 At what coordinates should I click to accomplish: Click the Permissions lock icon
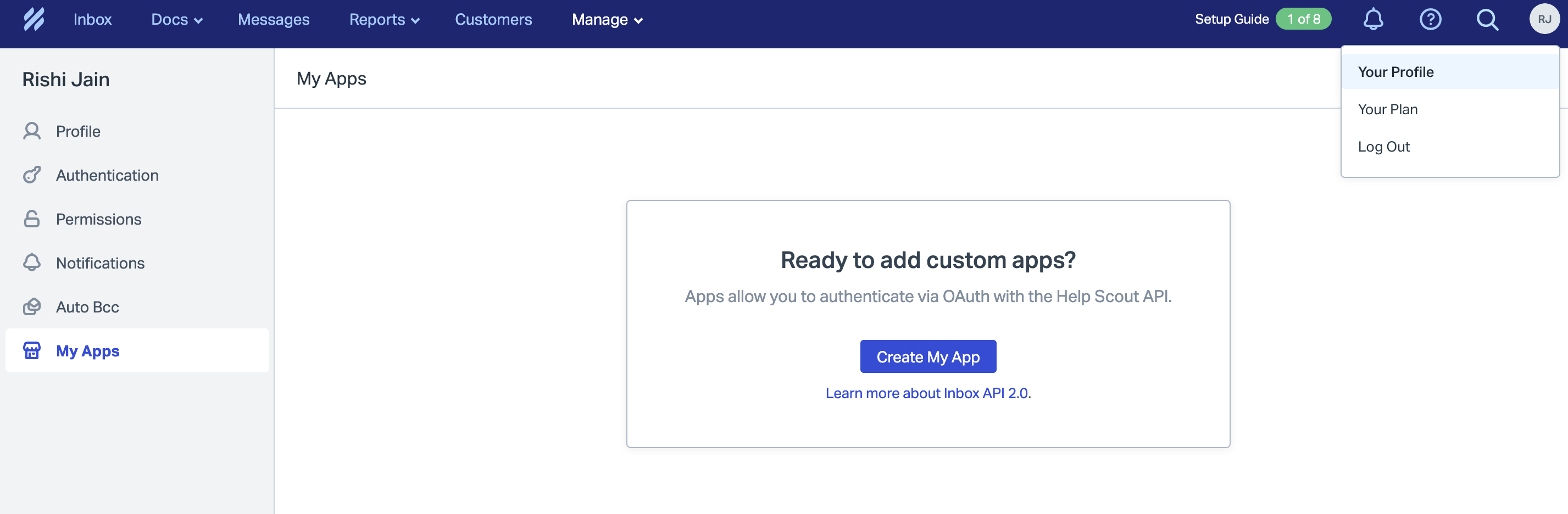click(32, 219)
